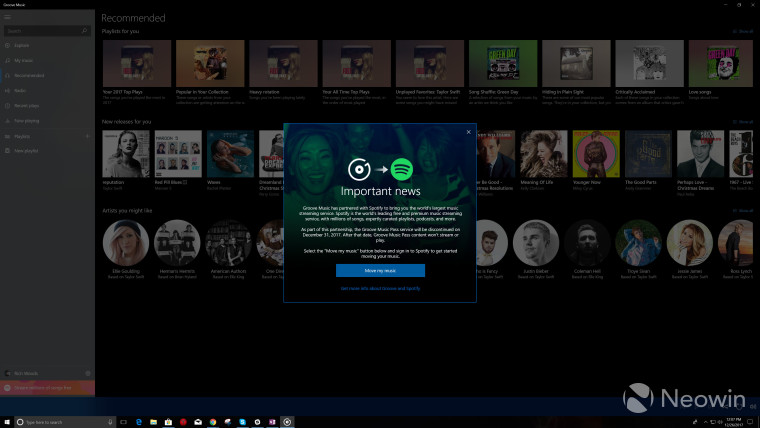
Task: Open the Mail app from taskbar
Action: pyautogui.click(x=198, y=422)
